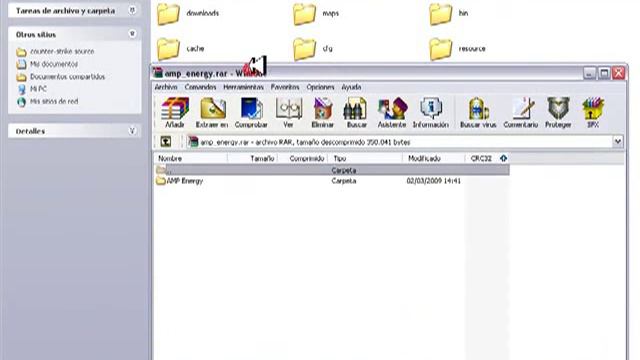Select the cfg folder in Explorer

tap(313, 49)
